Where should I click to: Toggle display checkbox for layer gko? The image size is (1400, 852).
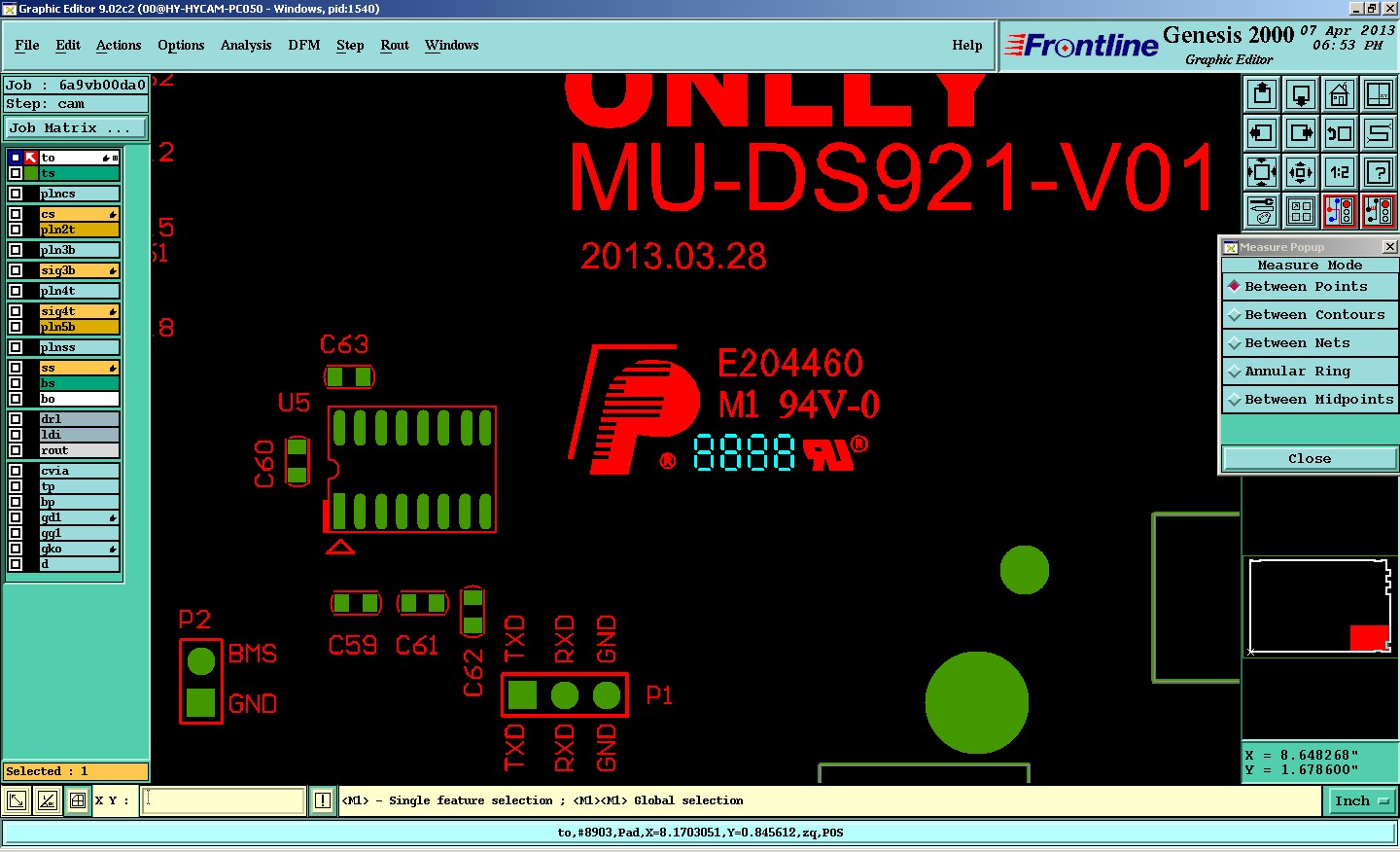coord(16,549)
